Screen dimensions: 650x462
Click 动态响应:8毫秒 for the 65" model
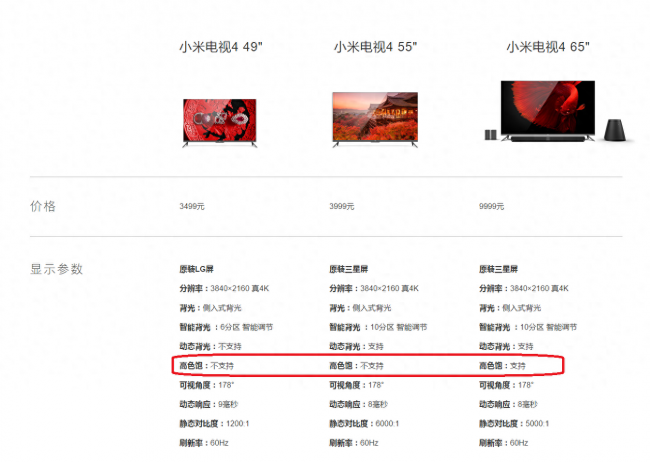[x=508, y=404]
